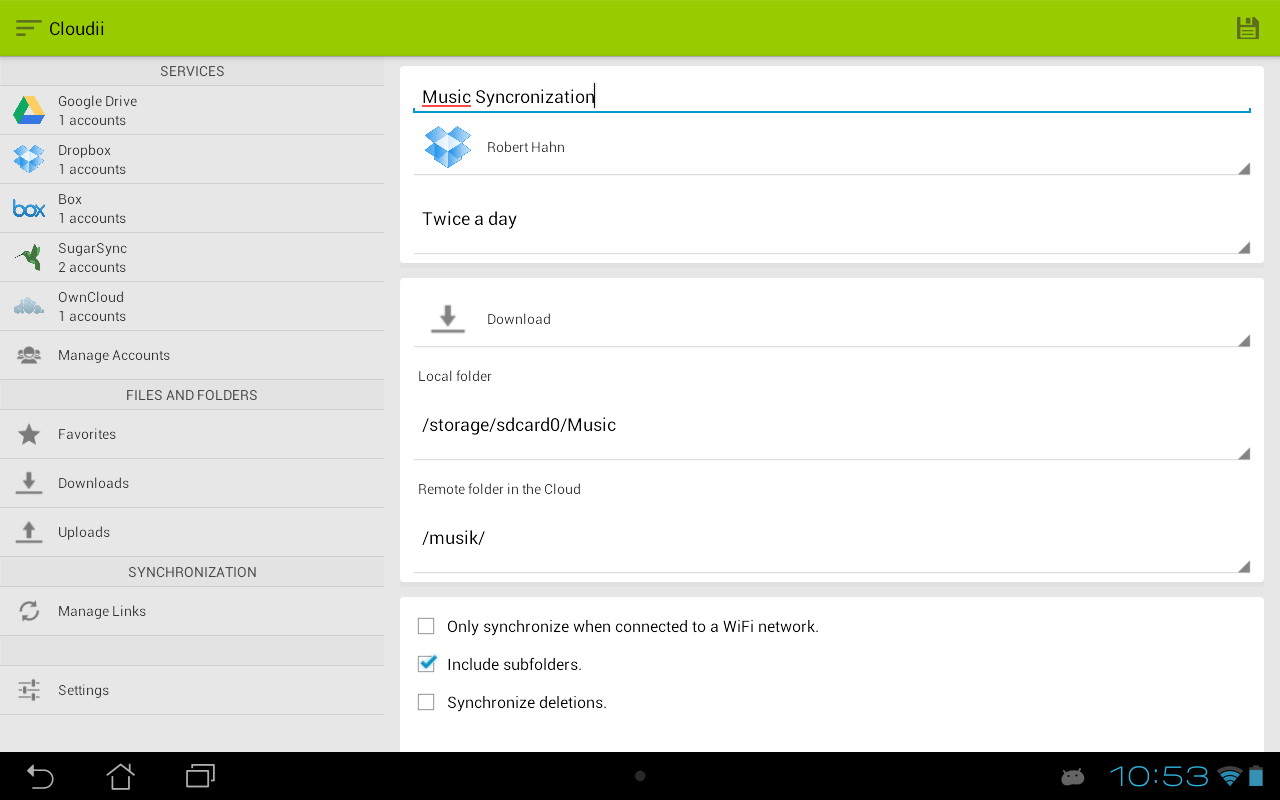Open SugarSync service
The image size is (1280, 800).
point(192,257)
